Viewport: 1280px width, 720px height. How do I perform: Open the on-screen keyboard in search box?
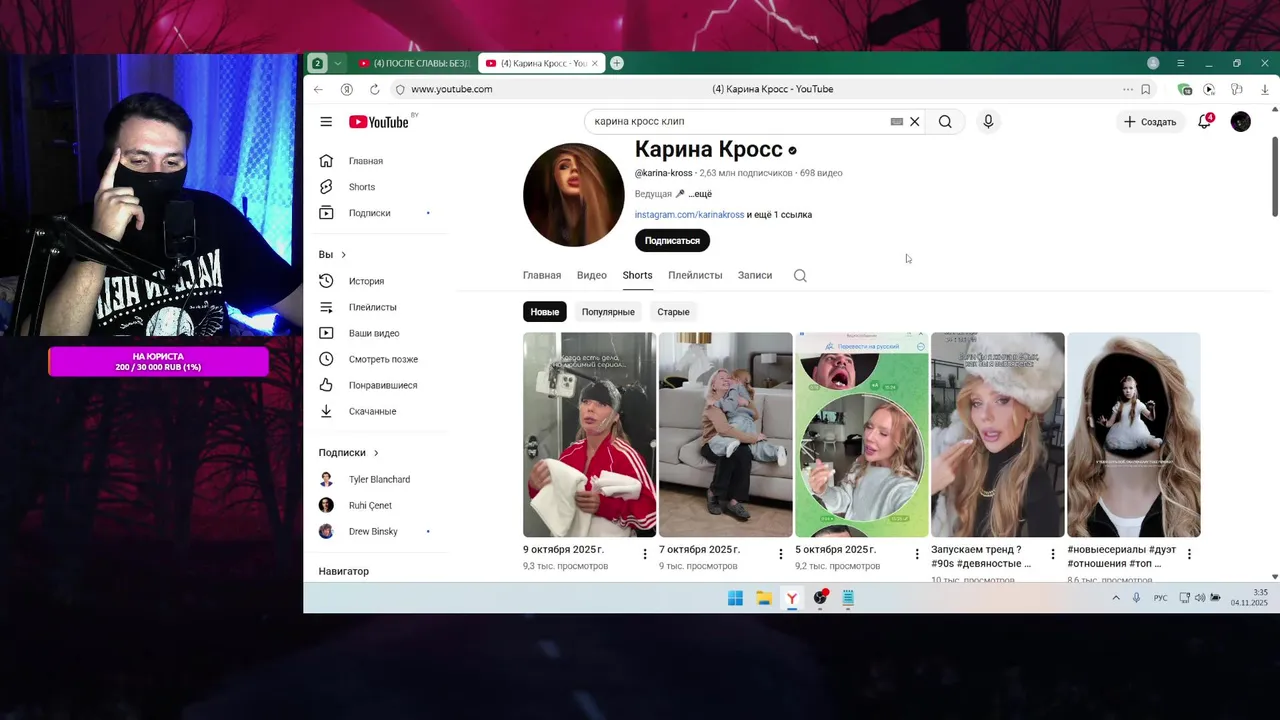point(897,122)
